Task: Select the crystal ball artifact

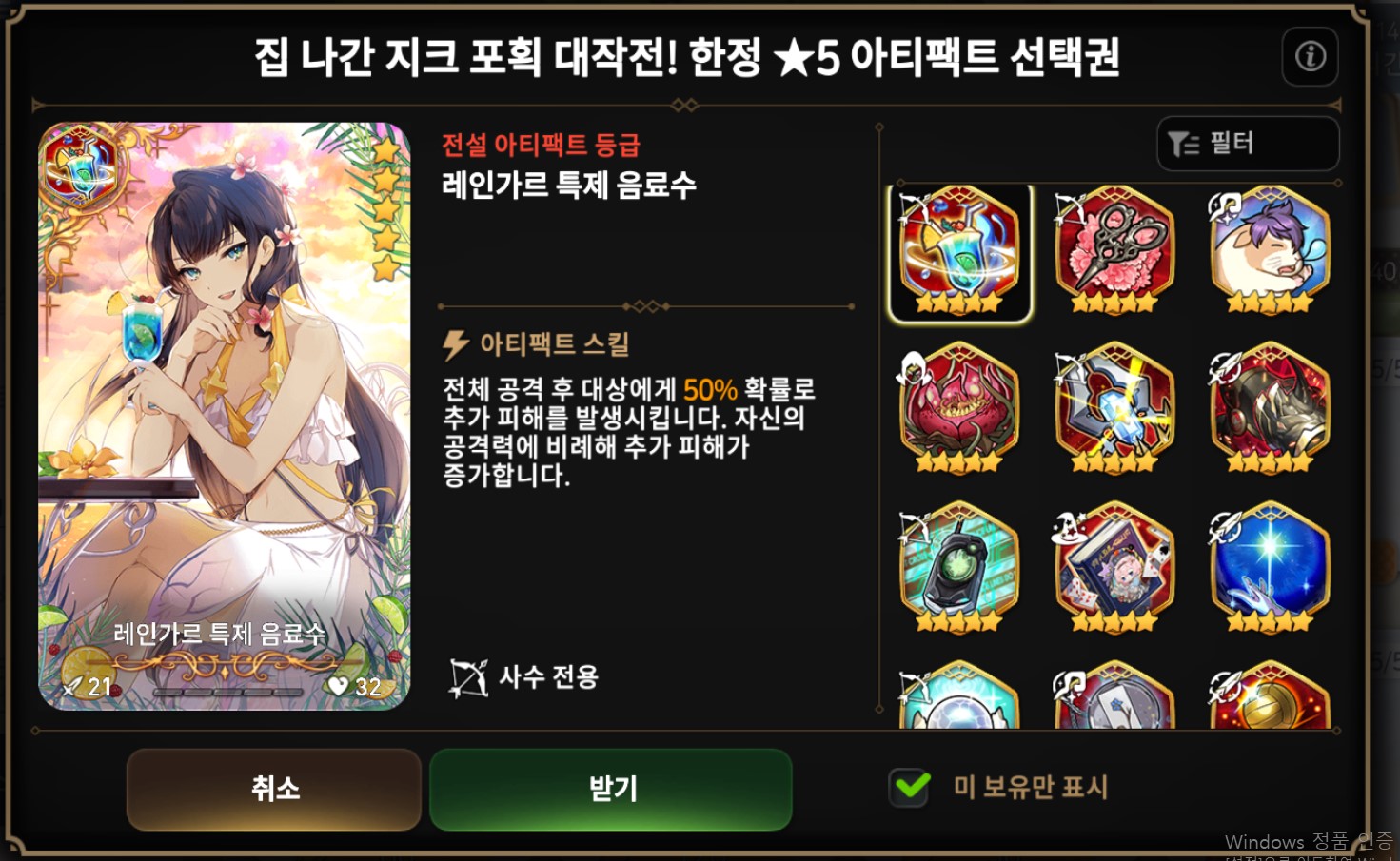Action: click(x=959, y=695)
